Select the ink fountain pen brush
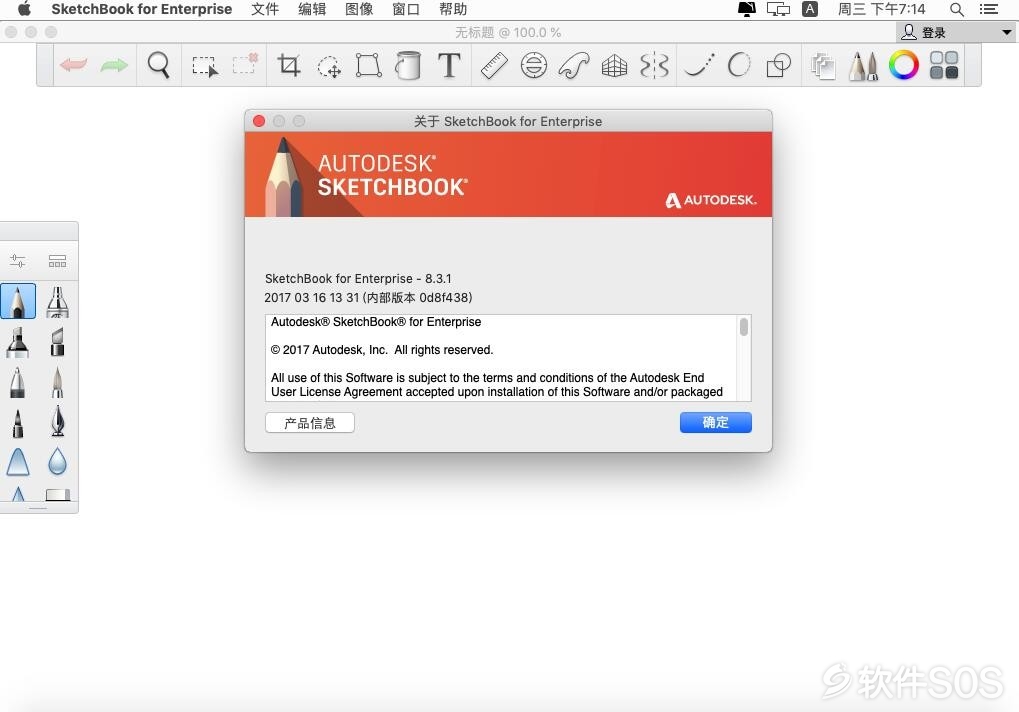 coord(57,422)
